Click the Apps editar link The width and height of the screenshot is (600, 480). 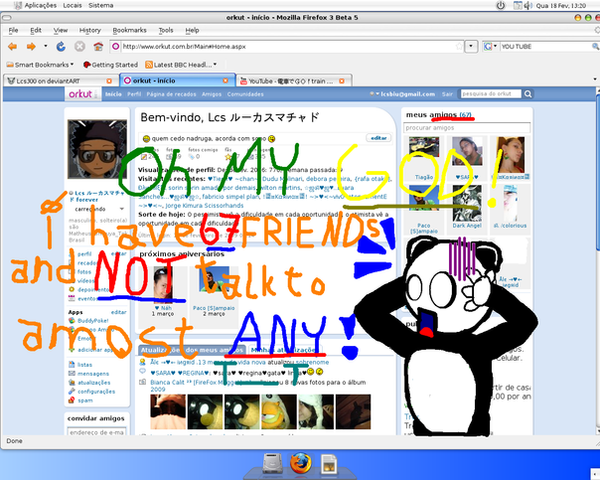click(x=118, y=312)
